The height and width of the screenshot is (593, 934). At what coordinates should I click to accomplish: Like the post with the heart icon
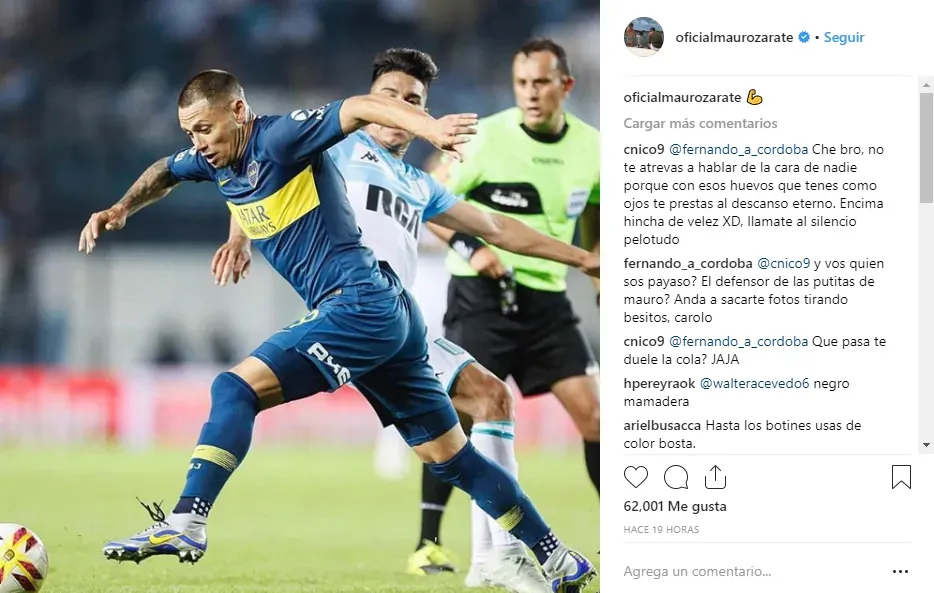(x=636, y=477)
